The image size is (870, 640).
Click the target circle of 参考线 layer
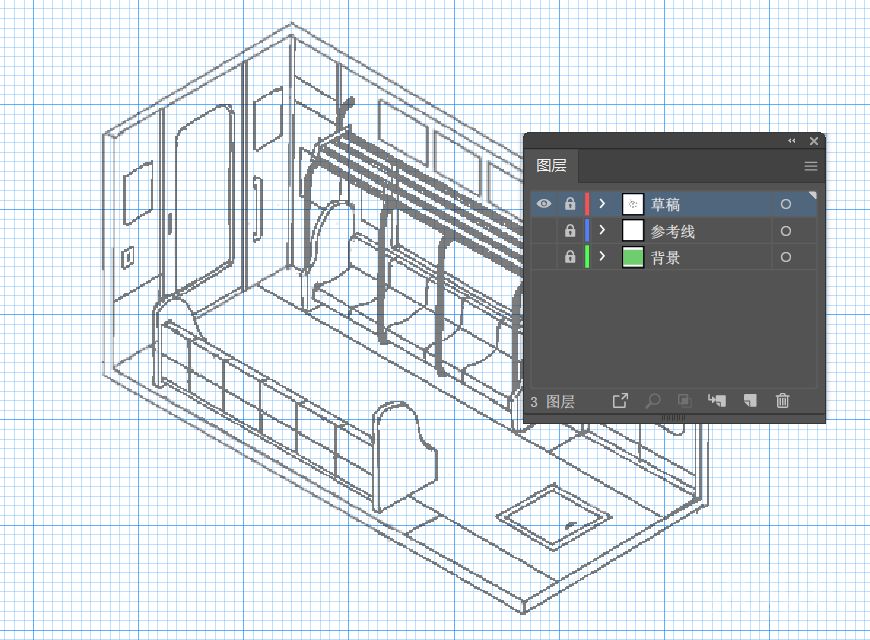coord(786,231)
